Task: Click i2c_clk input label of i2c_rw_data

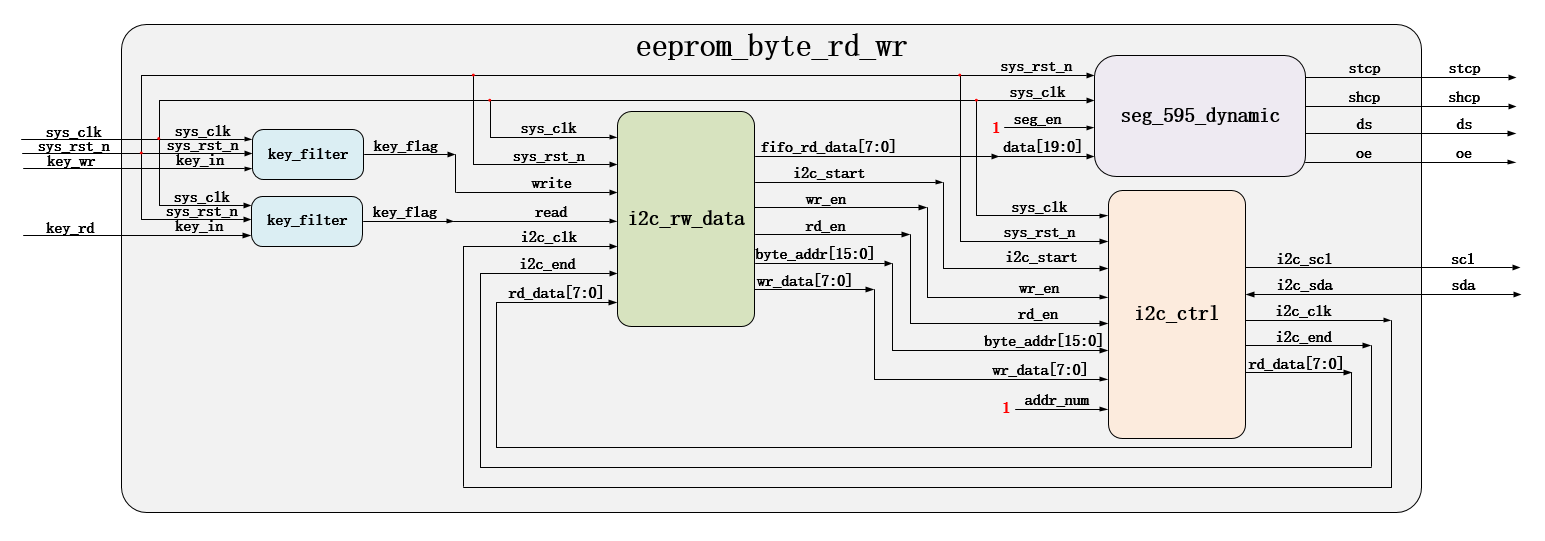Action: pyautogui.click(x=549, y=238)
